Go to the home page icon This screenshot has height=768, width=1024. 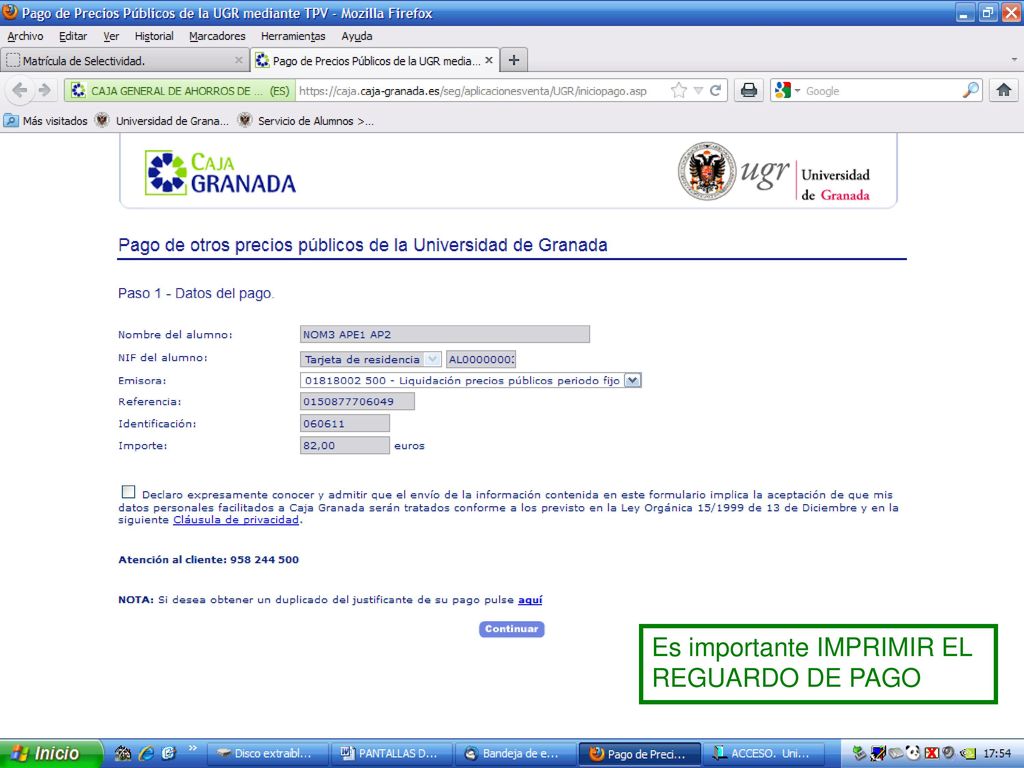pyautogui.click(x=1004, y=90)
